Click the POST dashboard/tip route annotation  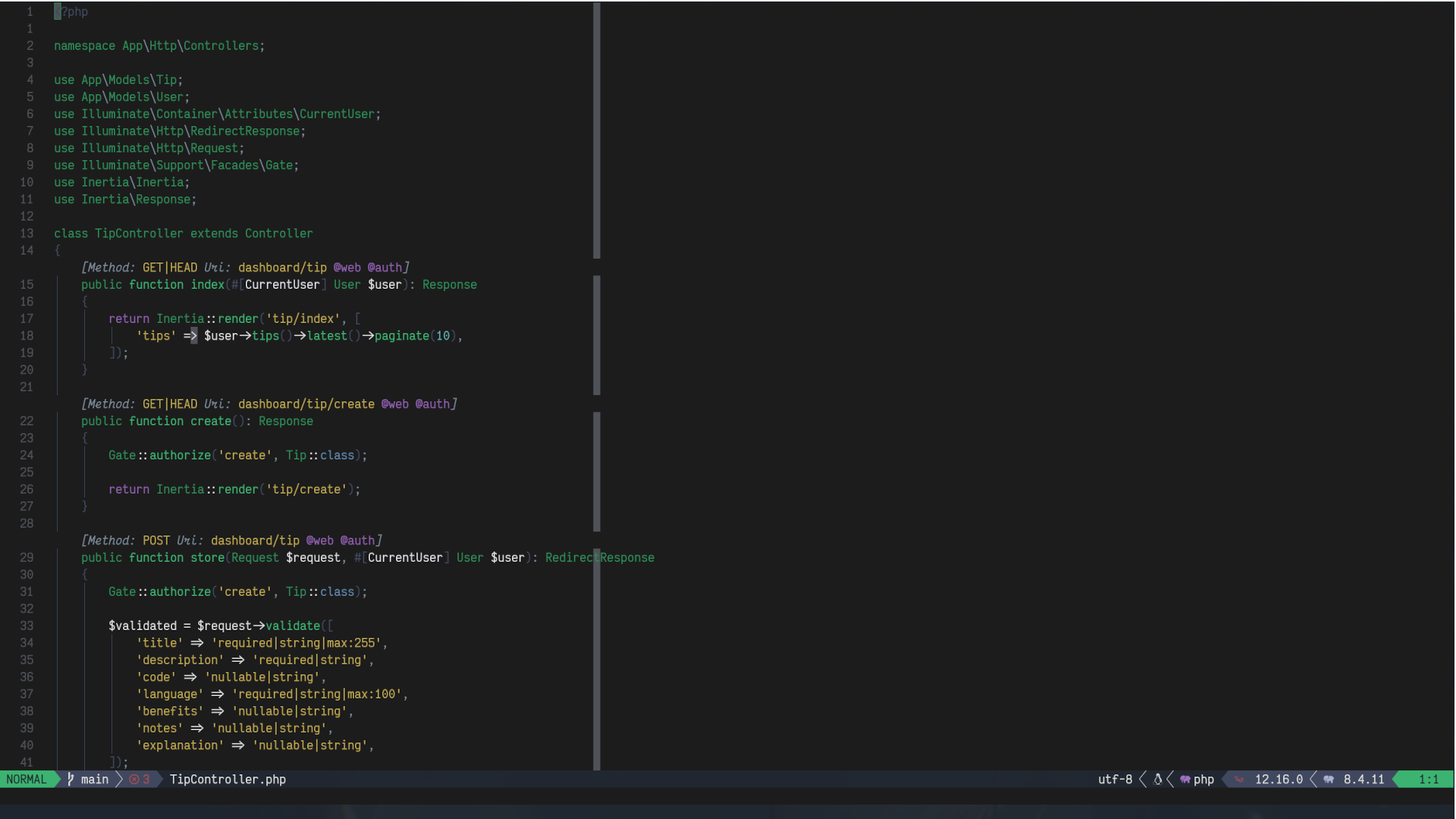point(255,541)
